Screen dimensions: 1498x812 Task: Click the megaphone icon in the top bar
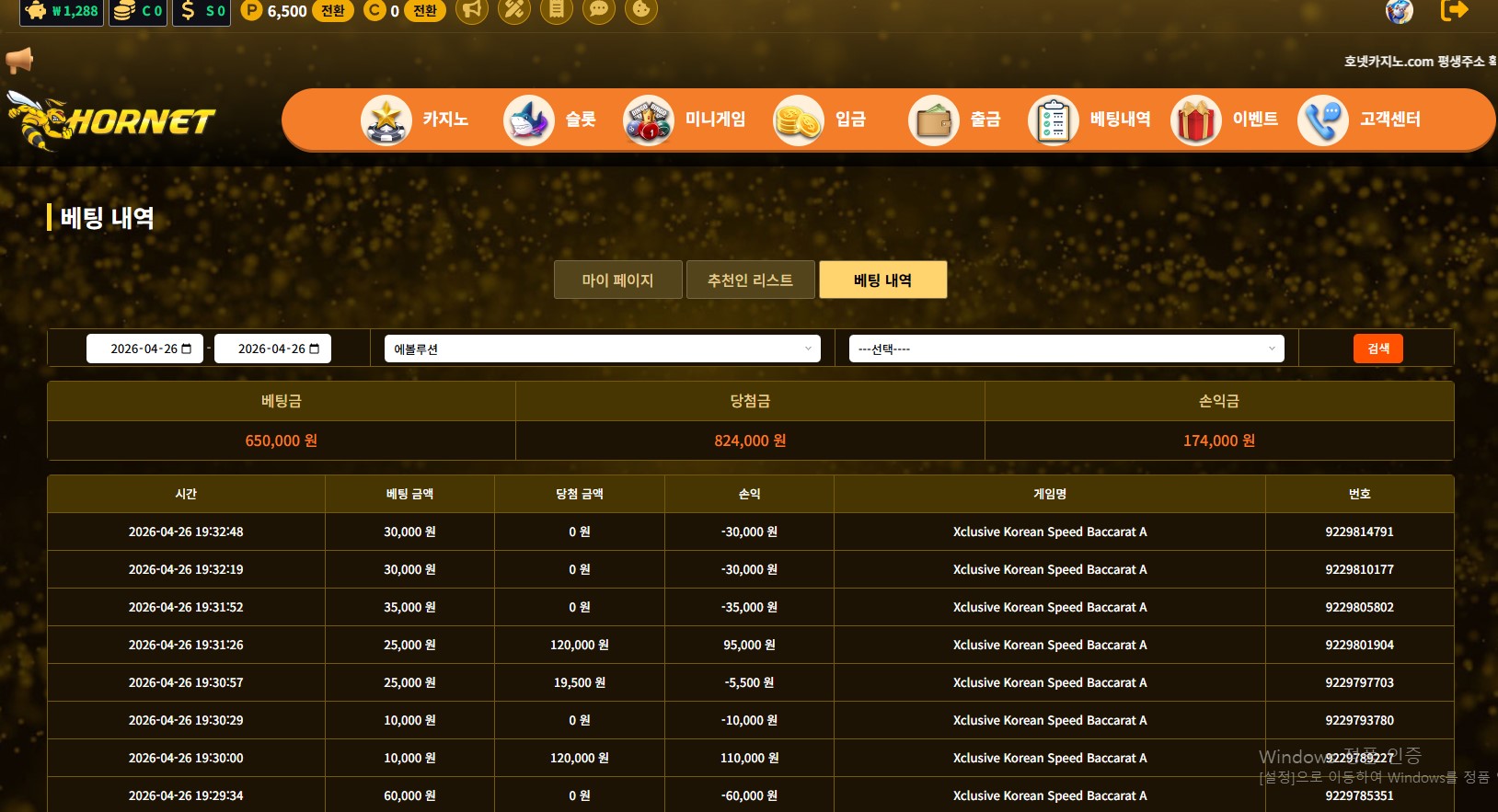coord(472,10)
